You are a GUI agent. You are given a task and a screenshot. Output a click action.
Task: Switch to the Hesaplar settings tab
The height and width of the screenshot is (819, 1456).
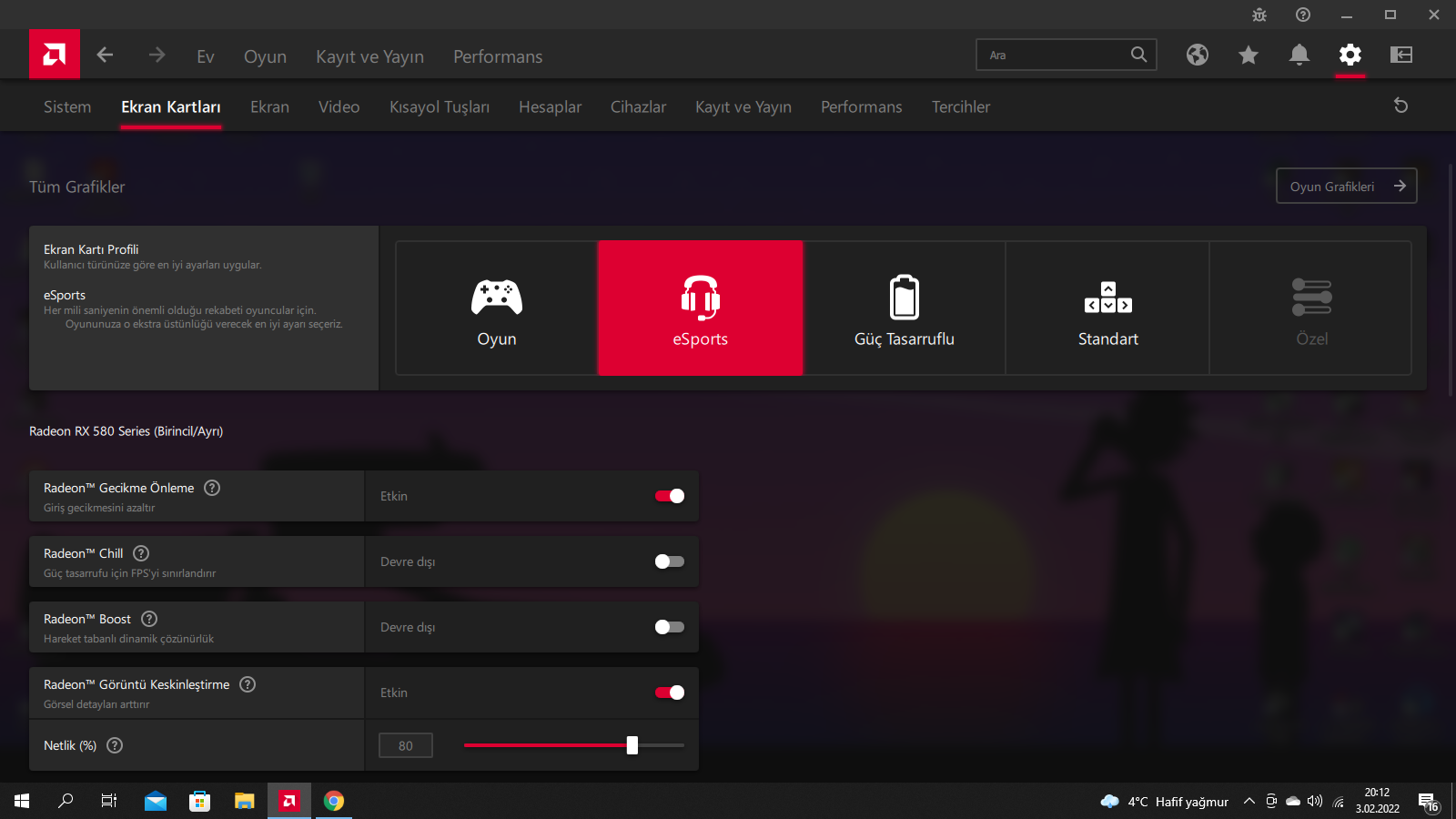pyautogui.click(x=550, y=106)
